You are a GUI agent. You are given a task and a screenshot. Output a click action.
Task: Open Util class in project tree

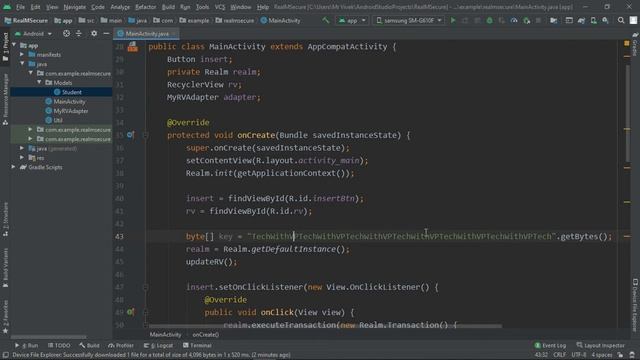[x=58, y=120]
